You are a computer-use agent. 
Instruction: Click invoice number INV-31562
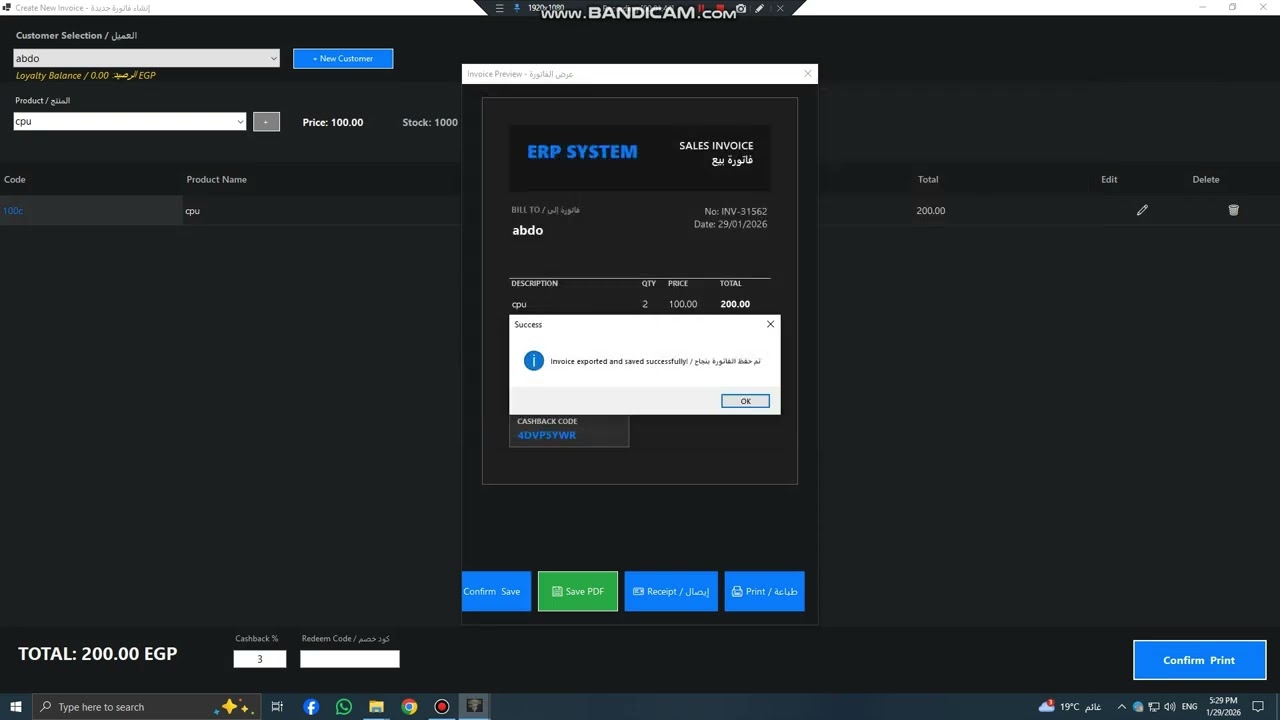[736, 211]
